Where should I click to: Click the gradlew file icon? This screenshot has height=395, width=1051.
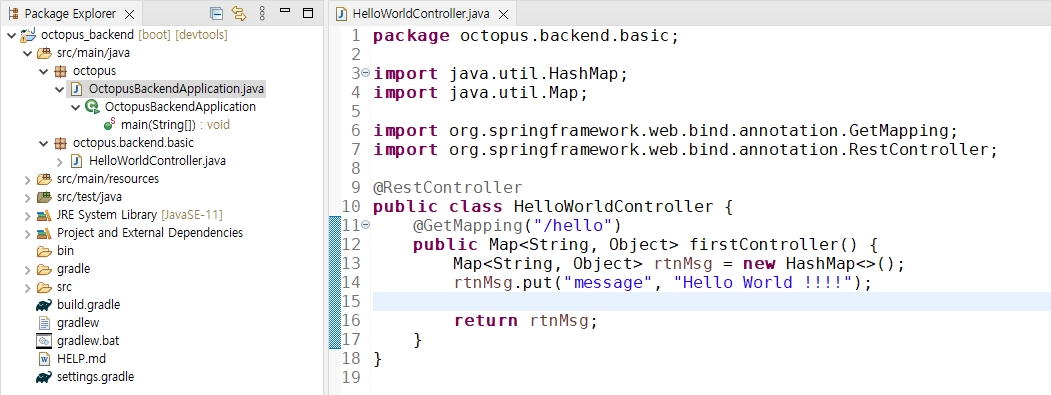click(44, 323)
